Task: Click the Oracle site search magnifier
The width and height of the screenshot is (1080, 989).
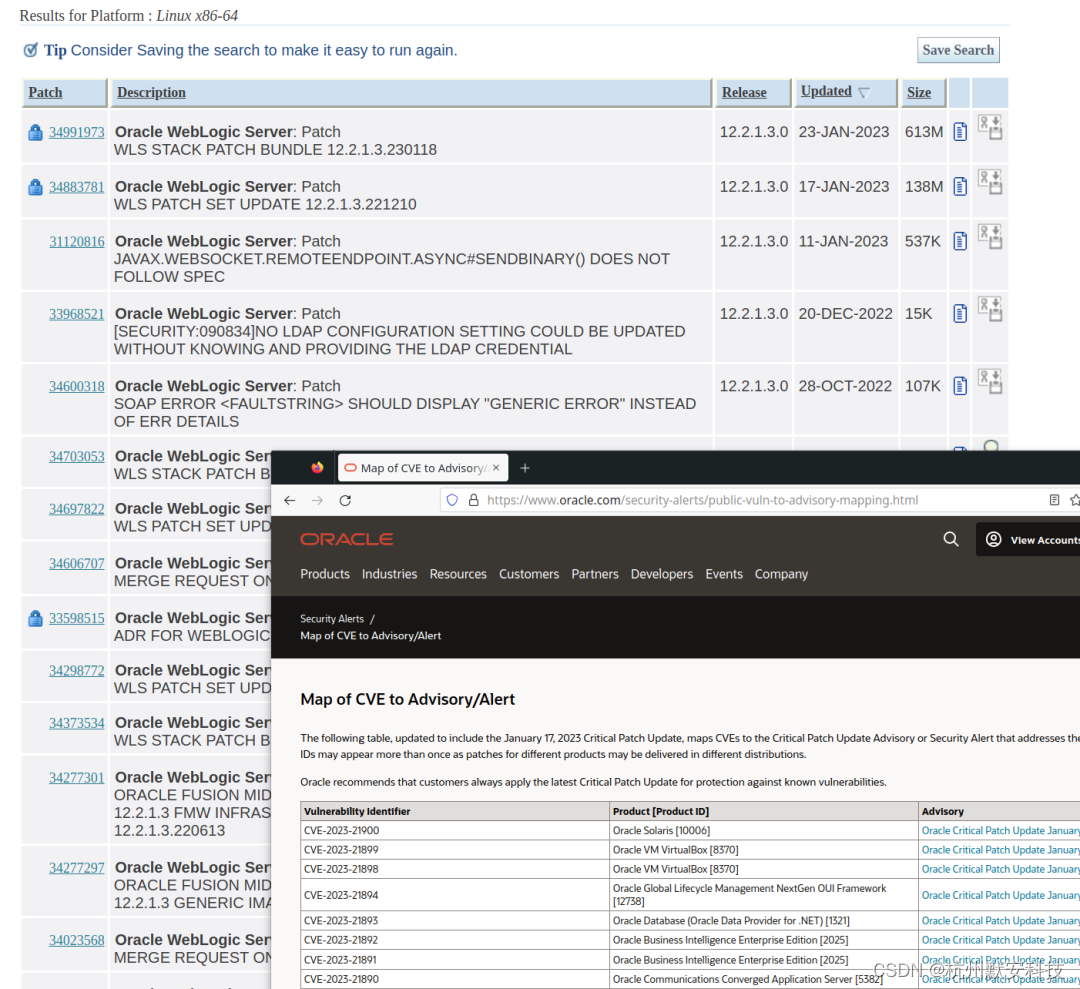Action: [951, 539]
